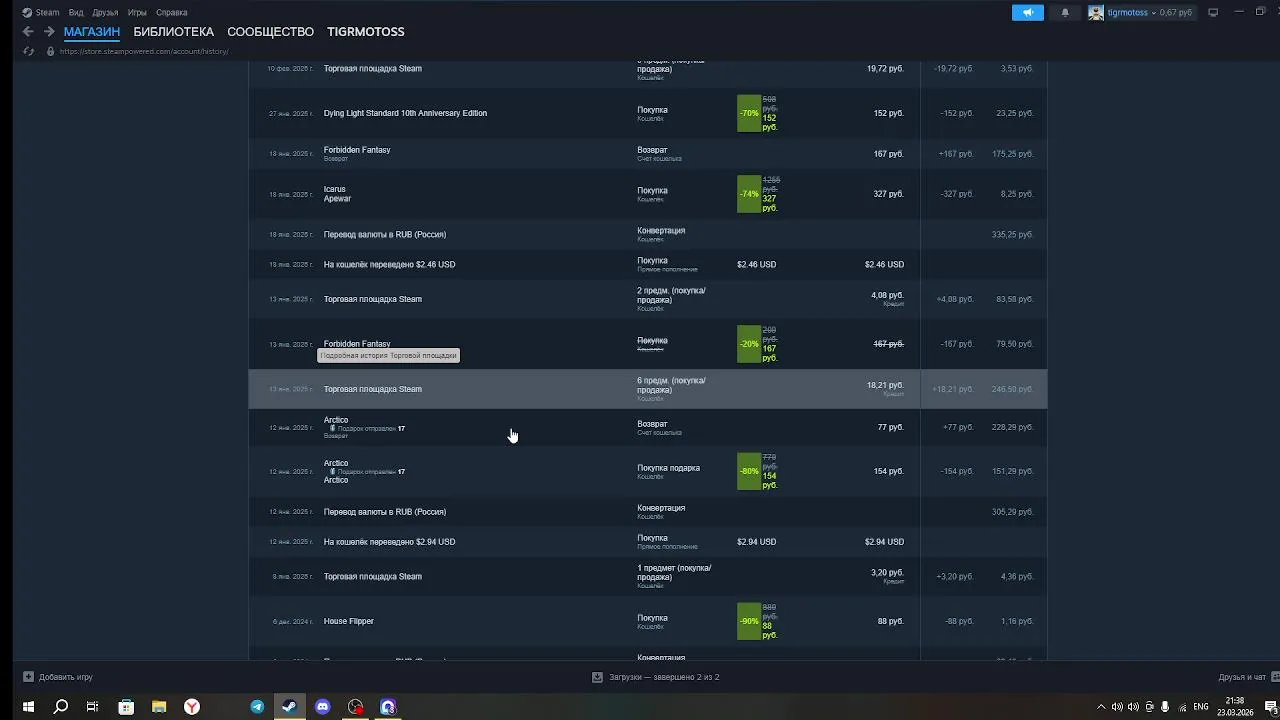Open the Справка menu

(x=172, y=13)
